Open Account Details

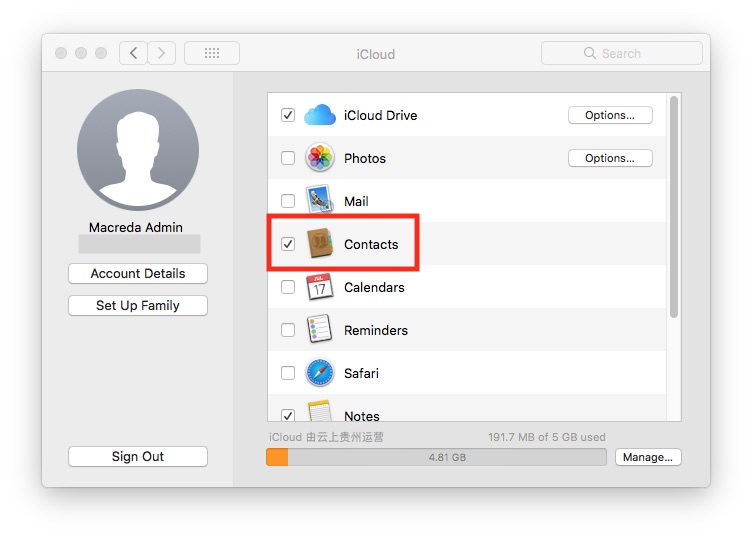(138, 273)
